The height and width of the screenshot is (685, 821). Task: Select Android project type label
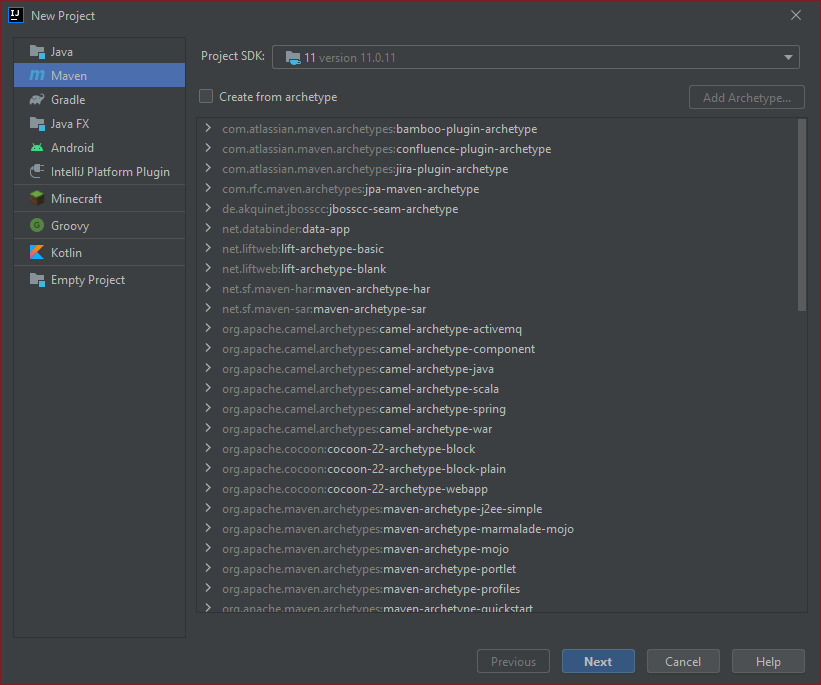pyautogui.click(x=72, y=148)
